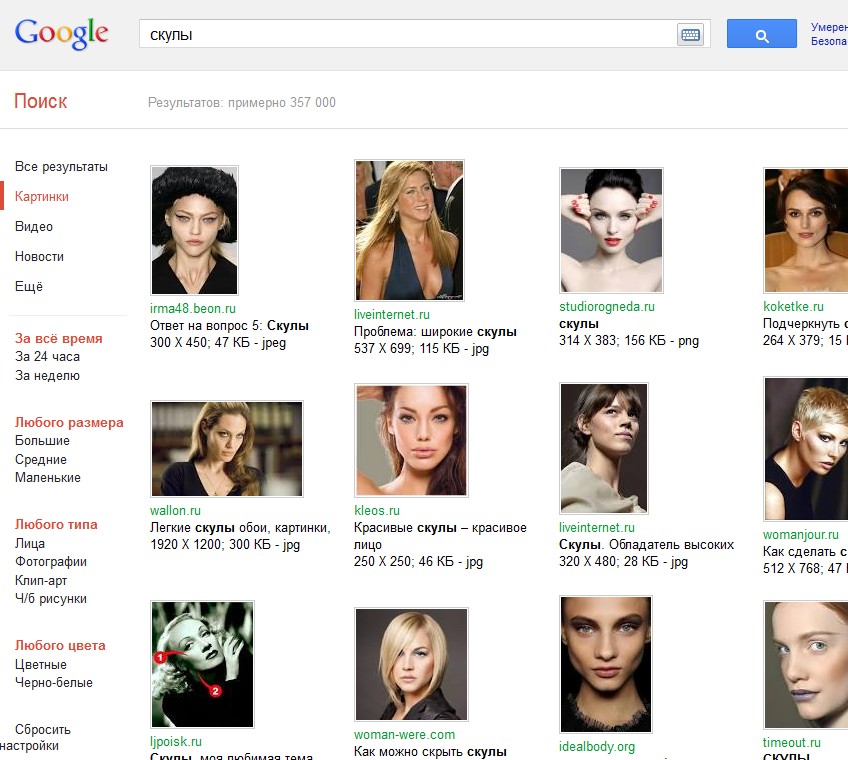Open woman-were.com image thumbnail
The height and width of the screenshot is (760, 848).
[411, 664]
